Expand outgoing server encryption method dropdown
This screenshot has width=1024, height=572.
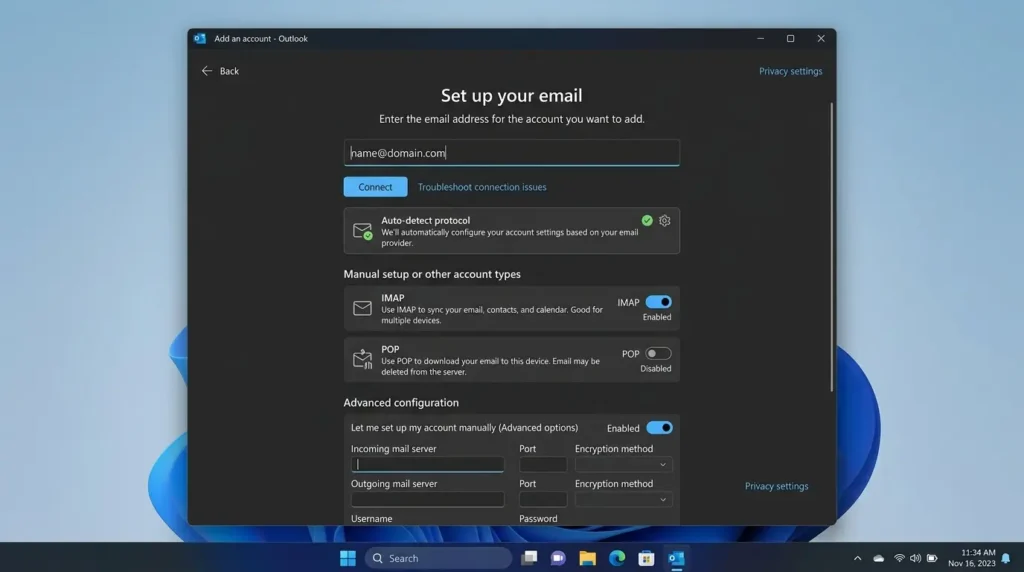click(x=622, y=500)
